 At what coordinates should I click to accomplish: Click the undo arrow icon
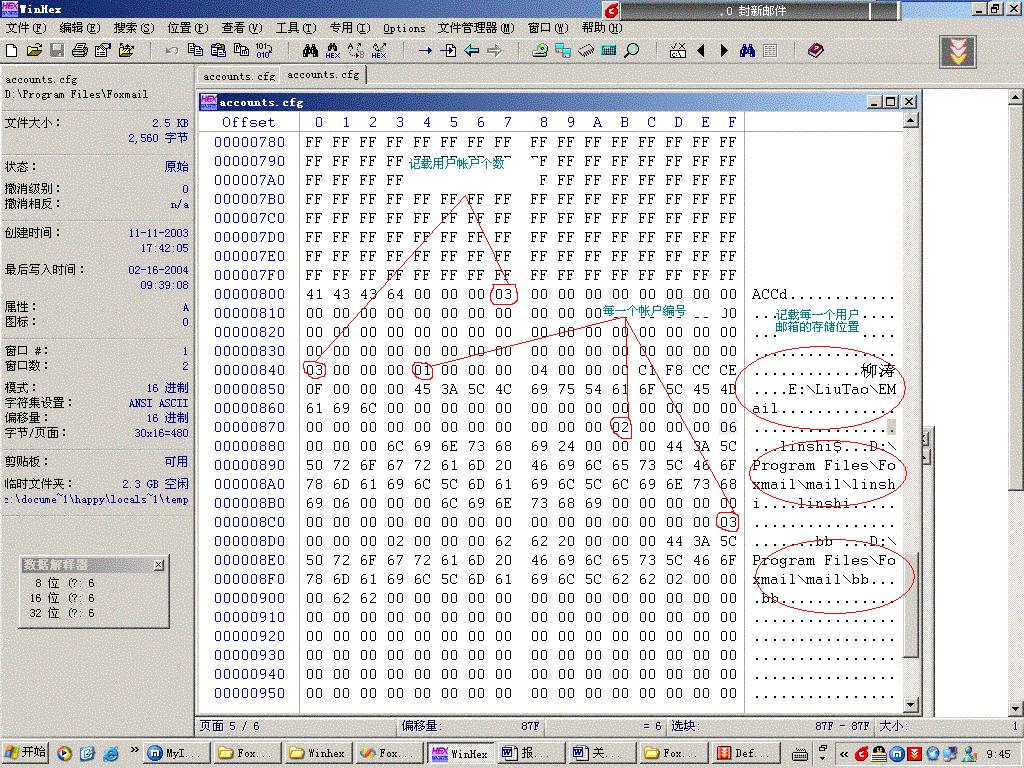(x=172, y=50)
